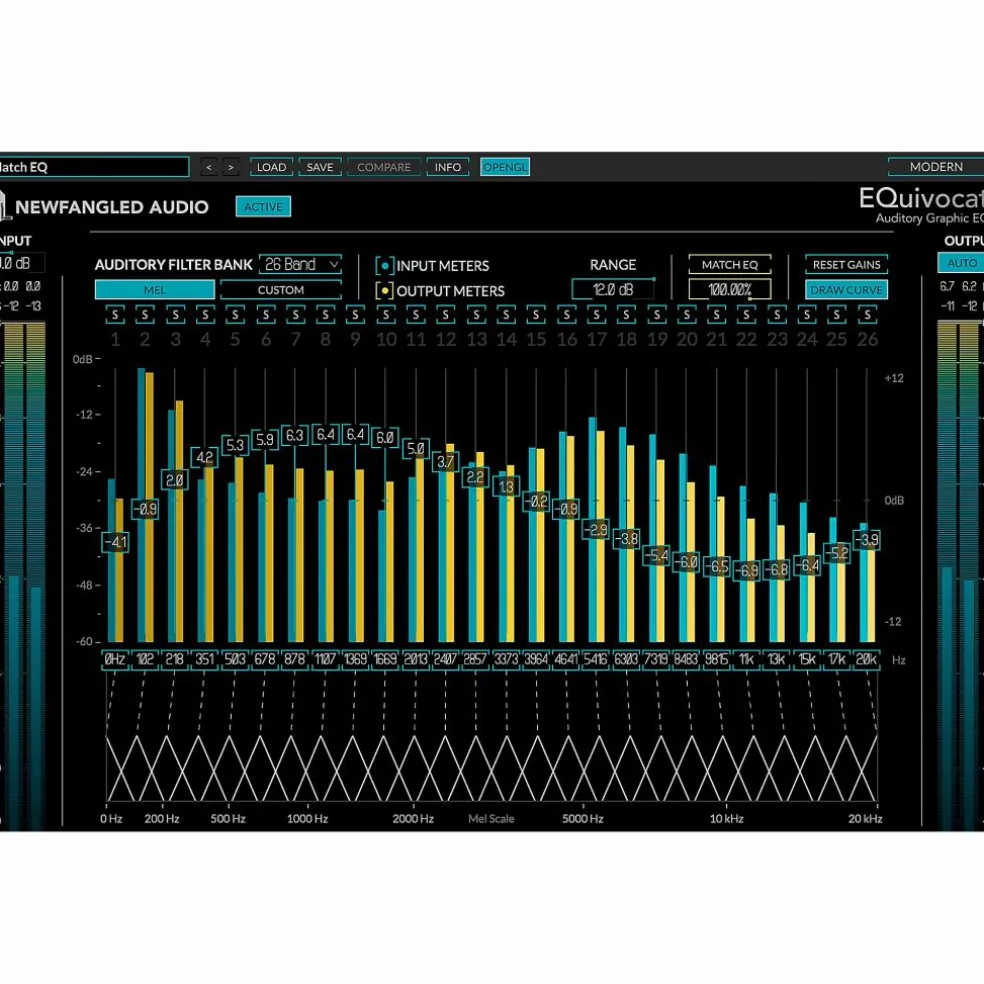Toggle the OPENGL rendering button
984x984 pixels.
tap(505, 167)
